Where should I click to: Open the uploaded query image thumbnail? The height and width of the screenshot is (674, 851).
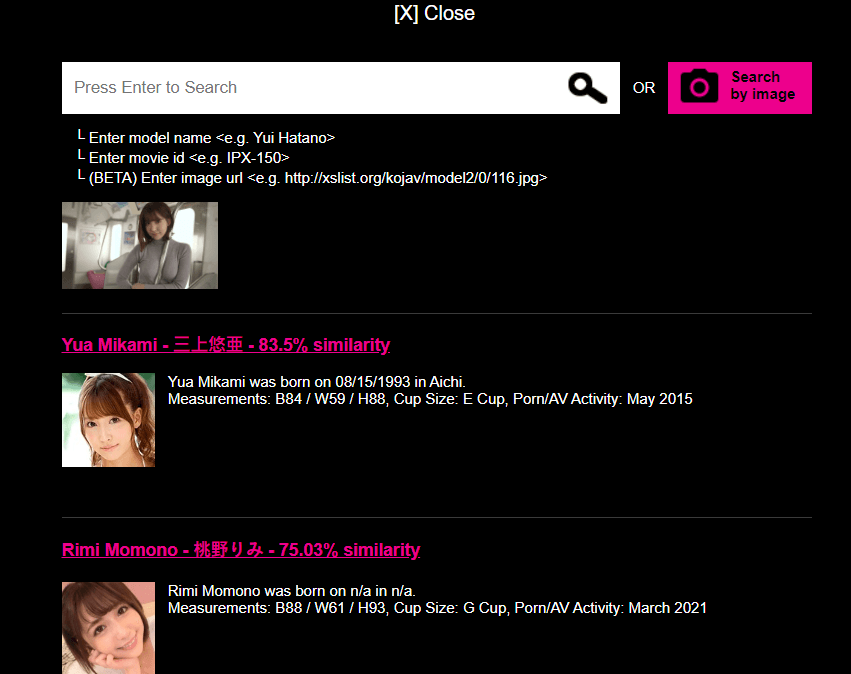point(140,245)
